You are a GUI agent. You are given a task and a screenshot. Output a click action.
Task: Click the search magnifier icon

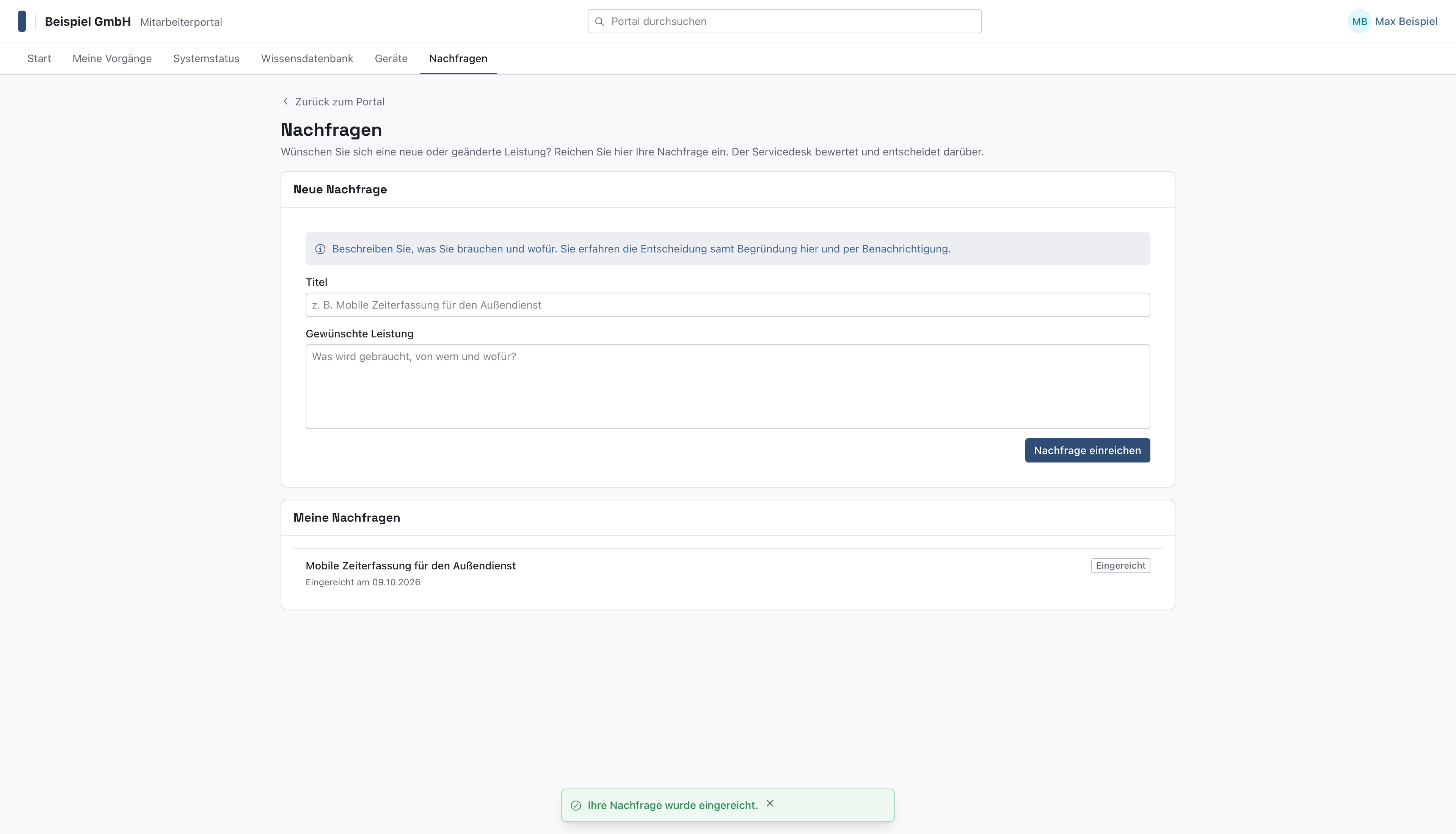(x=599, y=21)
